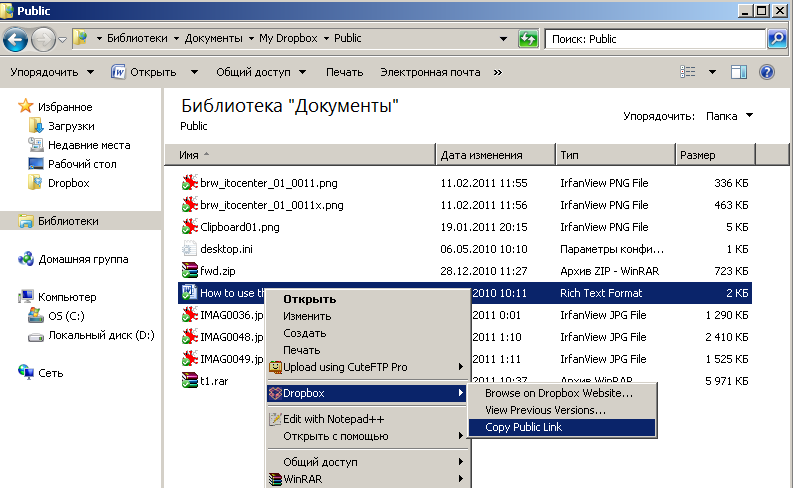Click Электронная почта in the toolbar
793x488 pixels.
[430, 72]
